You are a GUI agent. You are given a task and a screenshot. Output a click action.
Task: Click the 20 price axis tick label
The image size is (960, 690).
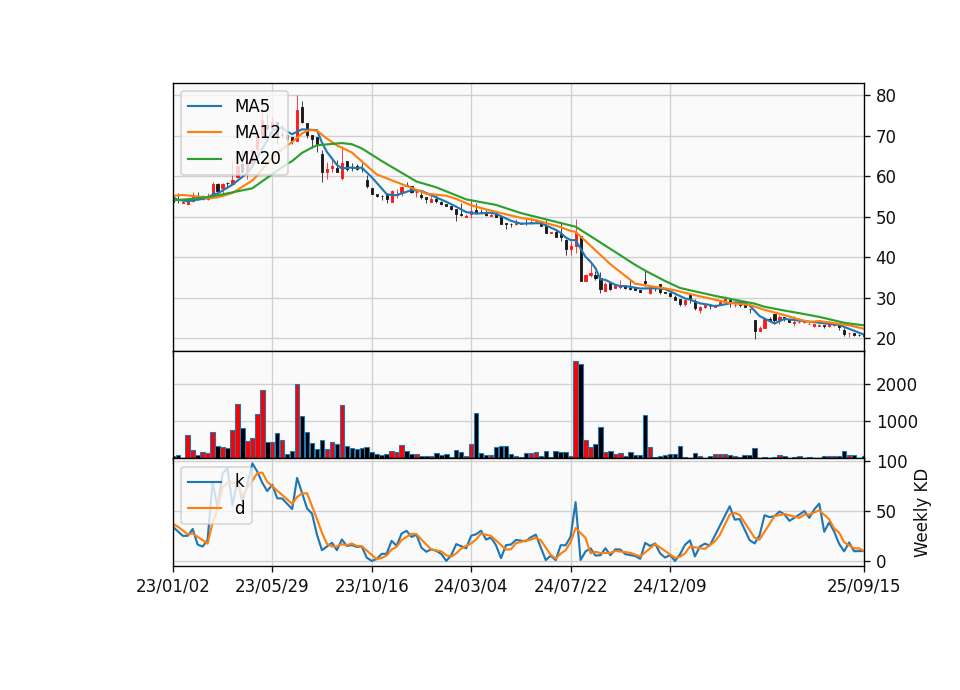click(x=885, y=339)
